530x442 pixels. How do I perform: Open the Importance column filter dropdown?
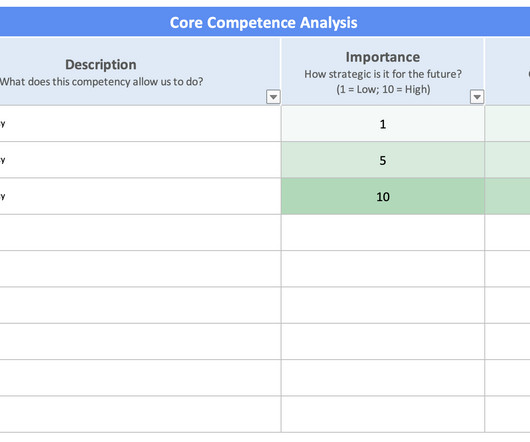[477, 97]
